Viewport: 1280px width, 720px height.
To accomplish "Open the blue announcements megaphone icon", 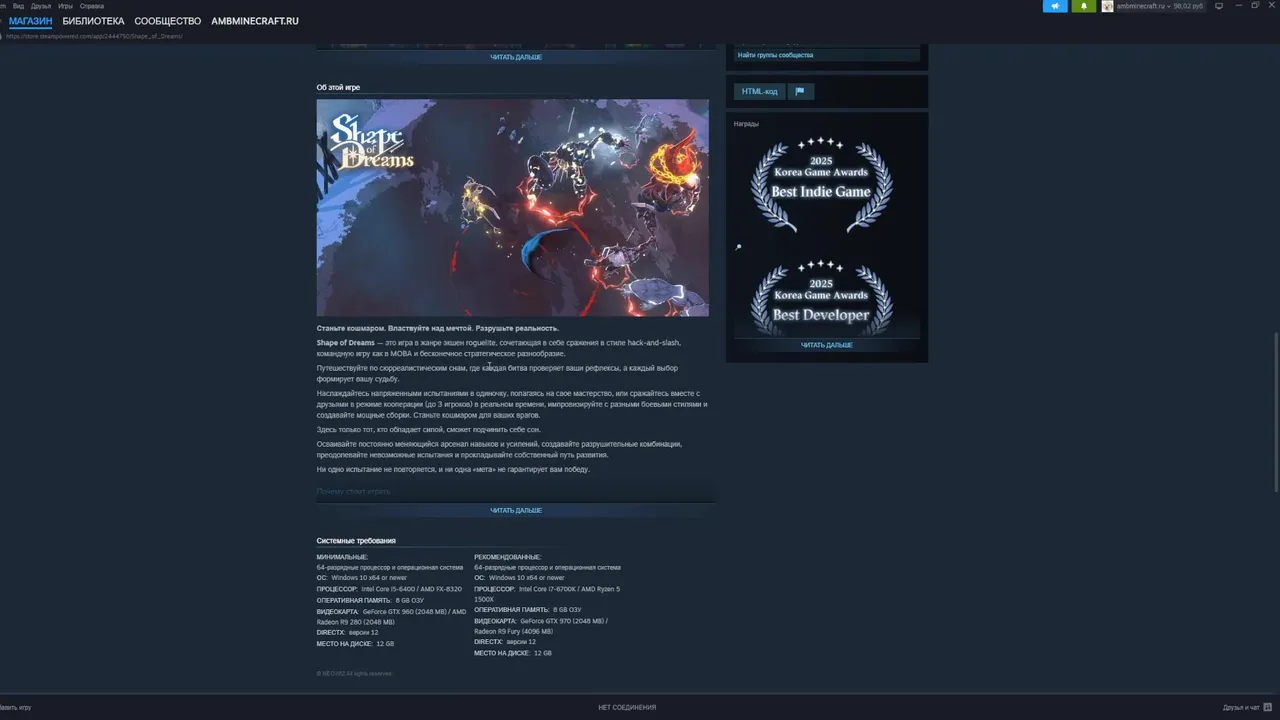I will 1055,6.
